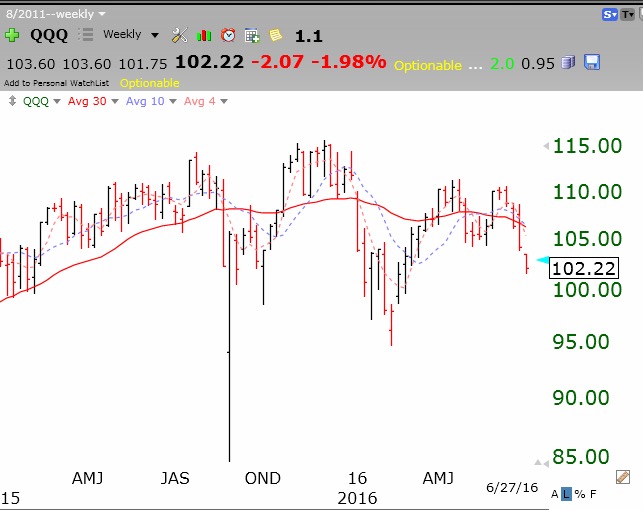Screen dimensions: 643x510
Task: Open the bar chart indicators icon
Action: [204, 36]
